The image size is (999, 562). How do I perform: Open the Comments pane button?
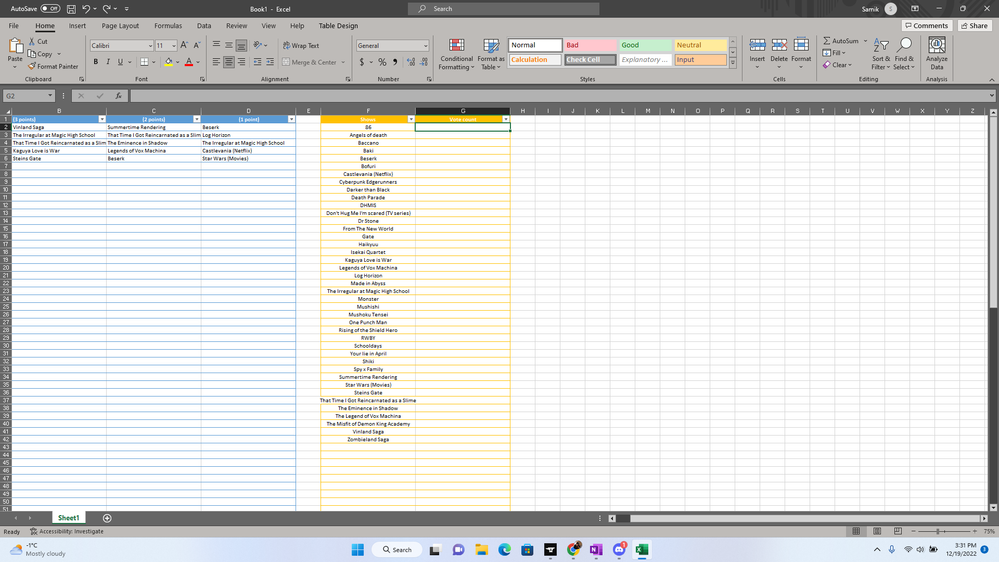(x=926, y=25)
